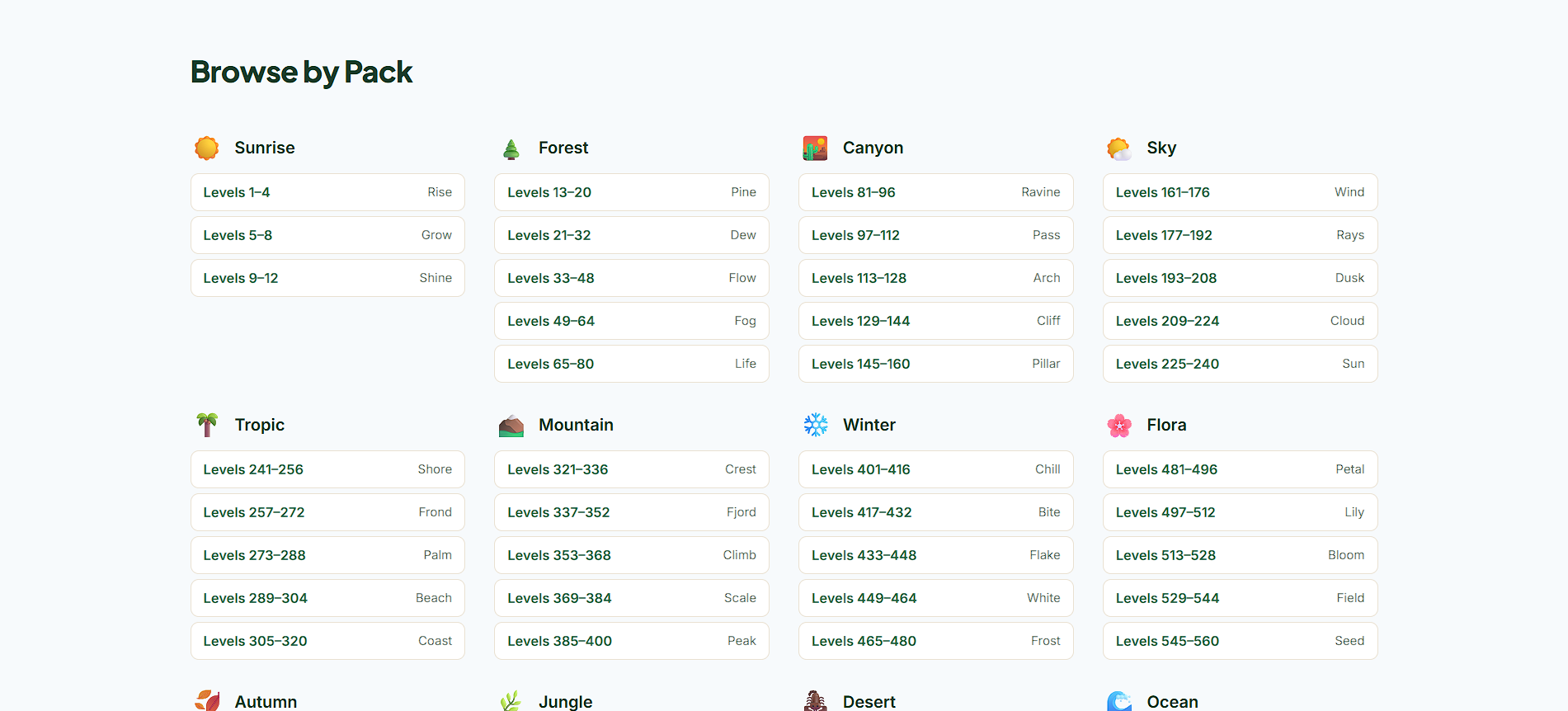
Task: Choose Levels 257–272 Frond
Action: (x=327, y=512)
